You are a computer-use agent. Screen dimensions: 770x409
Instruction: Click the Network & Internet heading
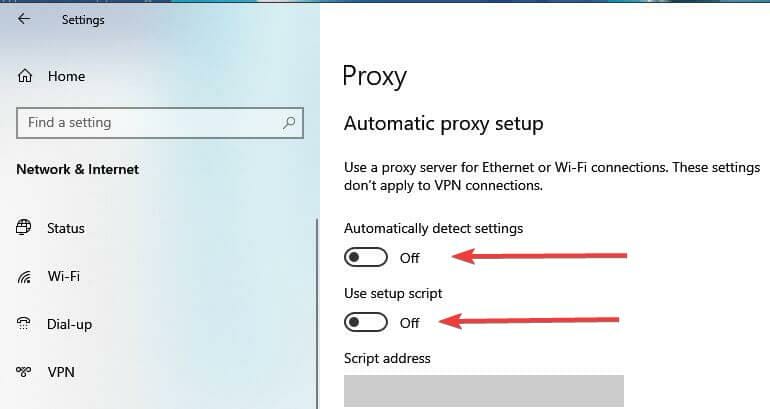[78, 169]
